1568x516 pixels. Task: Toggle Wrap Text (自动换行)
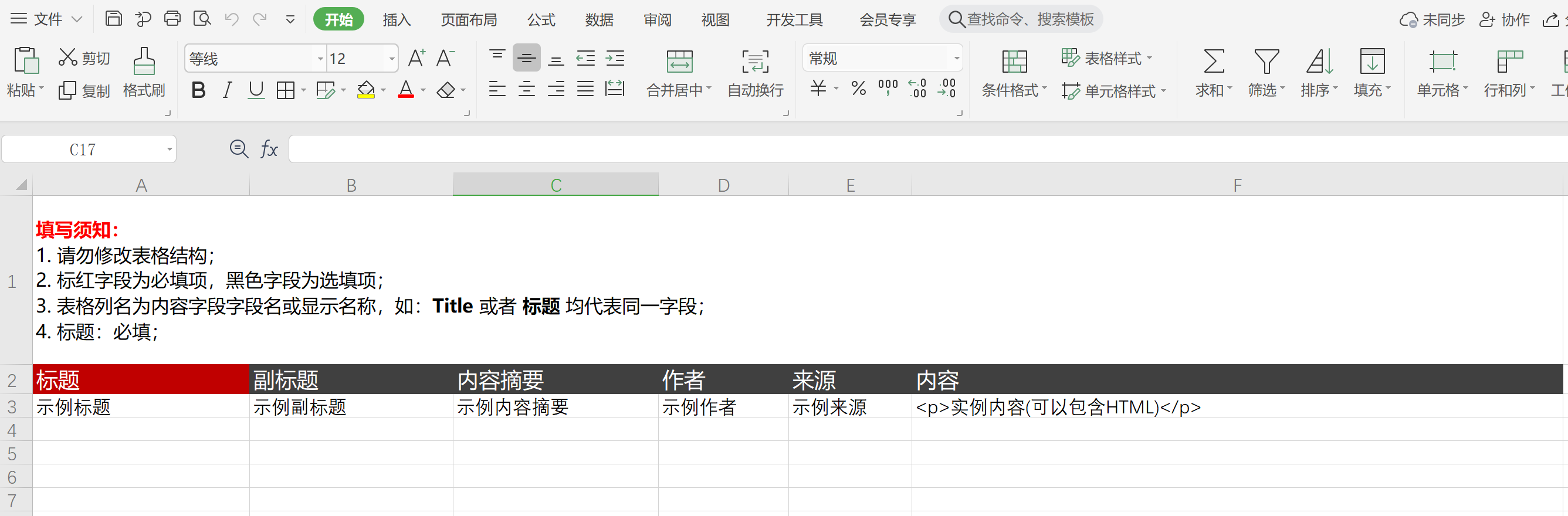(x=755, y=62)
